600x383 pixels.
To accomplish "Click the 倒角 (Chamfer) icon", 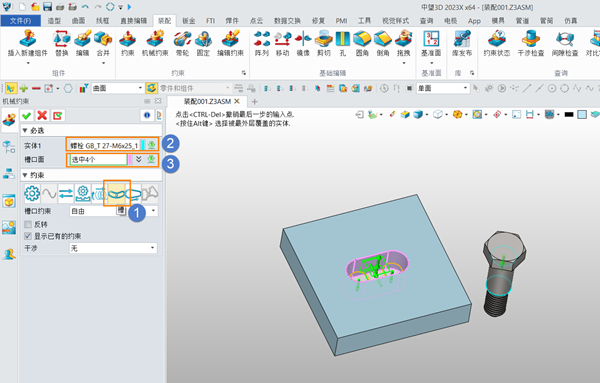I will 383,39.
